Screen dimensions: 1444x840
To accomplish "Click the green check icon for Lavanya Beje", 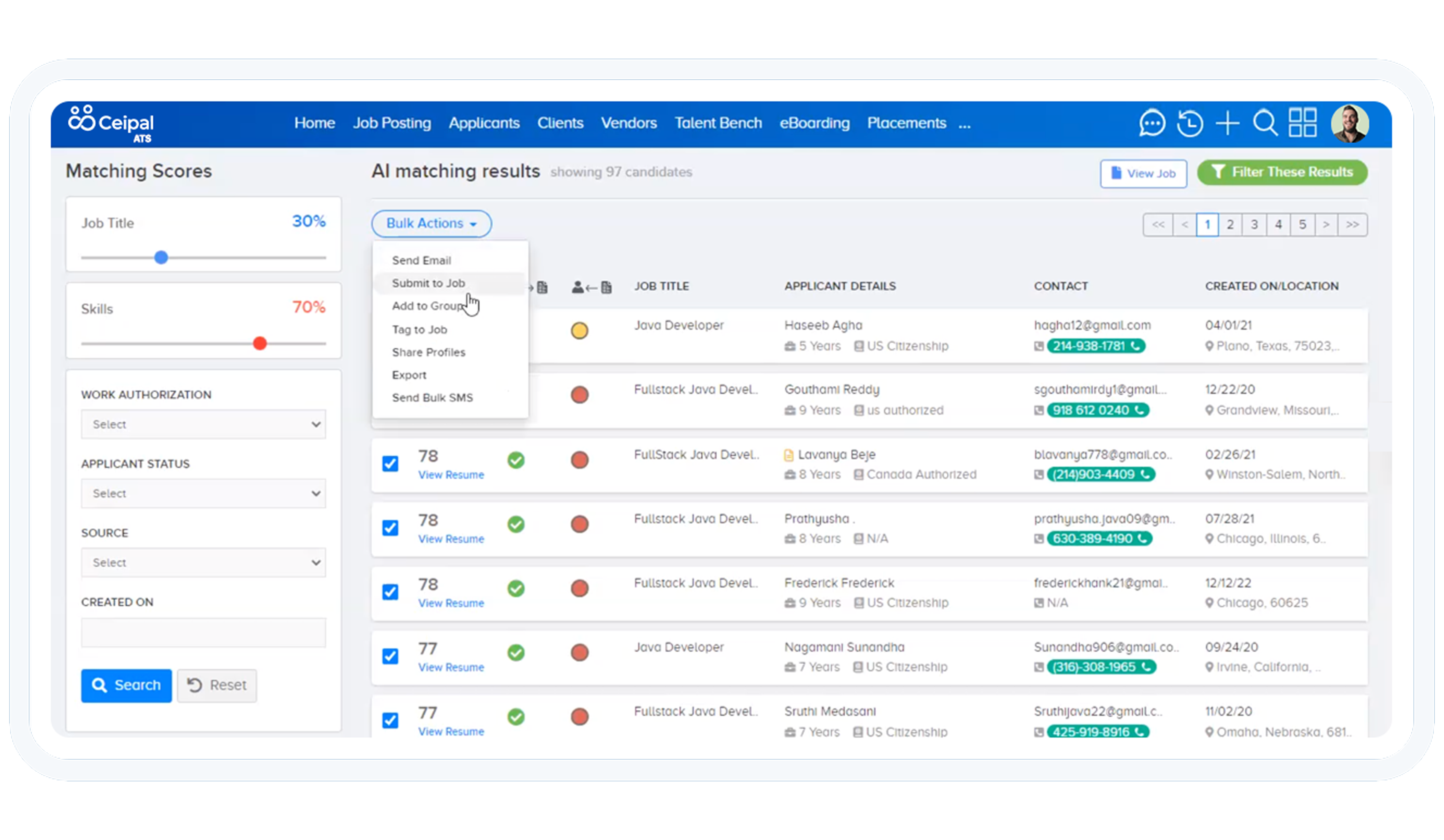I will tap(516, 460).
